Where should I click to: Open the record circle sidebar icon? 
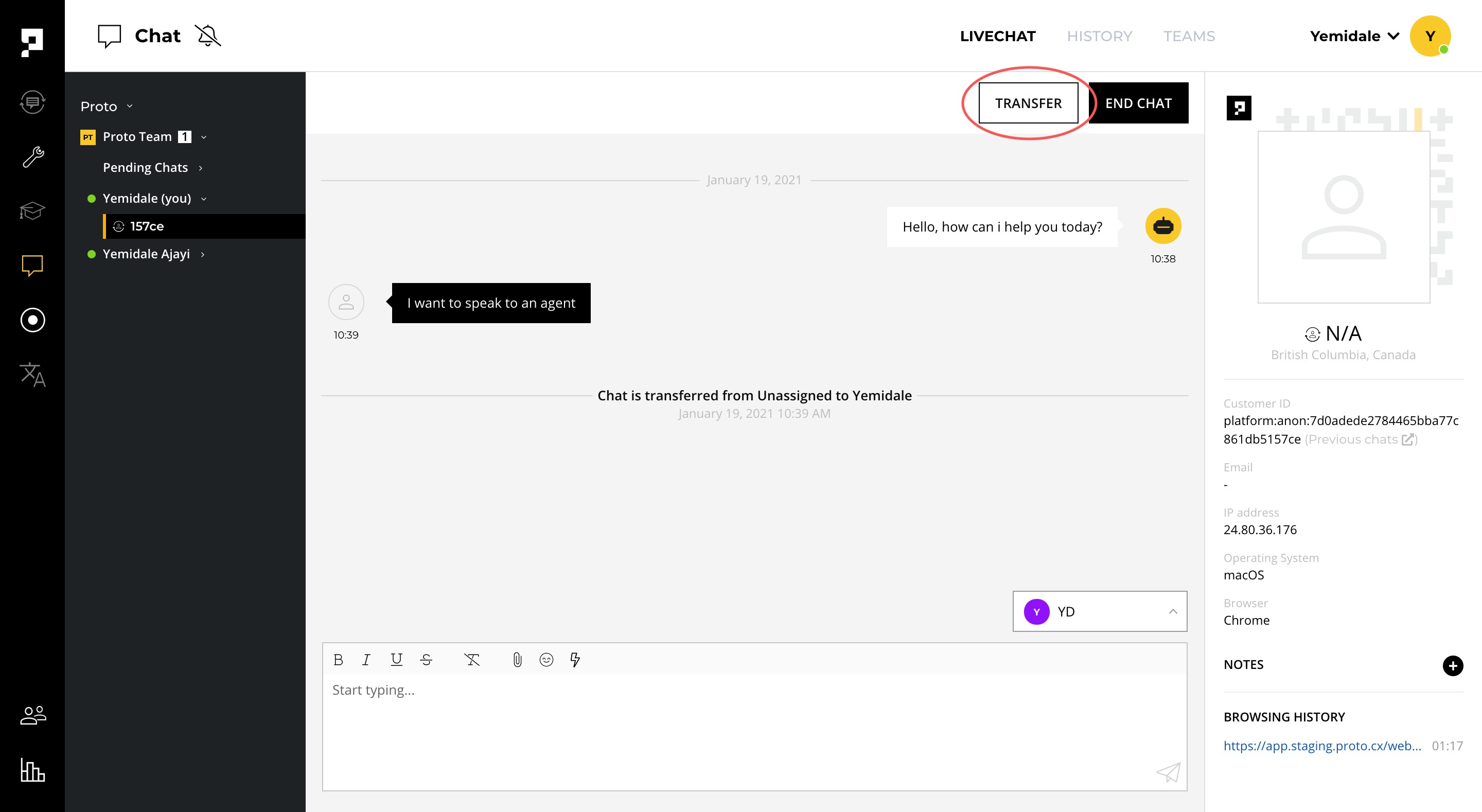pos(32,320)
